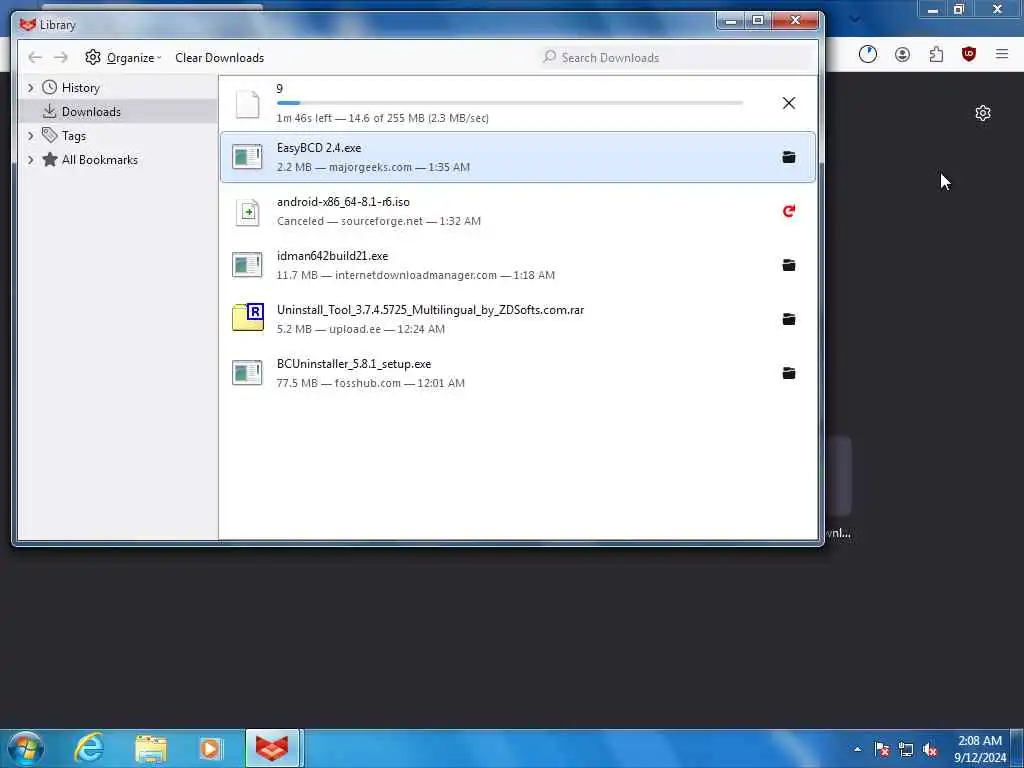The height and width of the screenshot is (768, 1024).
Task: Open the account icon in browser toolbar
Action: 903,54
